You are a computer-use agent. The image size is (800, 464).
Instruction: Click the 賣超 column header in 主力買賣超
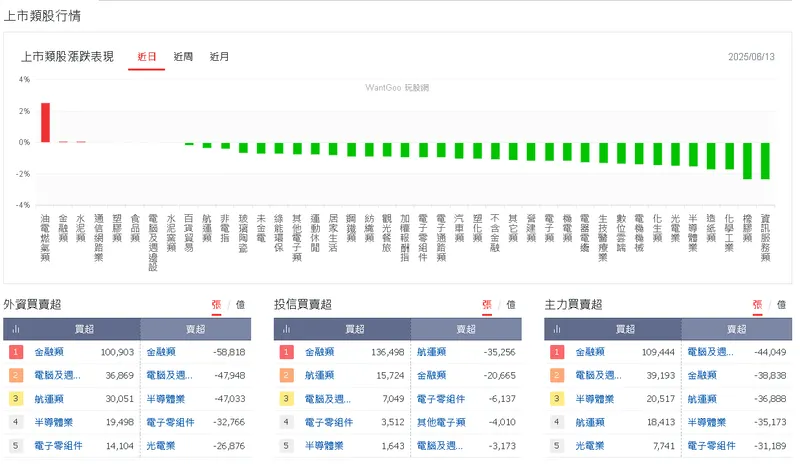[737, 329]
